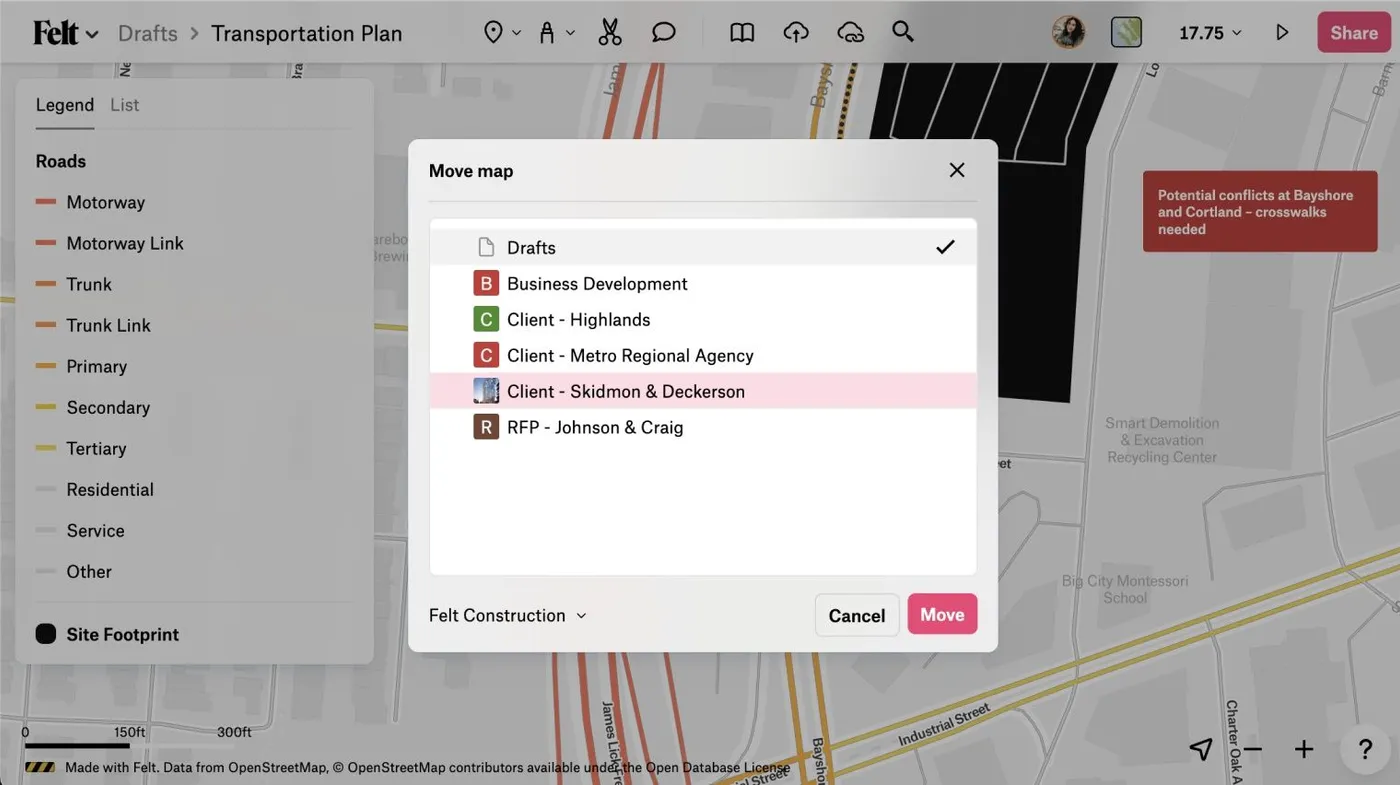
Task: Open the data library book icon
Action: click(x=742, y=33)
